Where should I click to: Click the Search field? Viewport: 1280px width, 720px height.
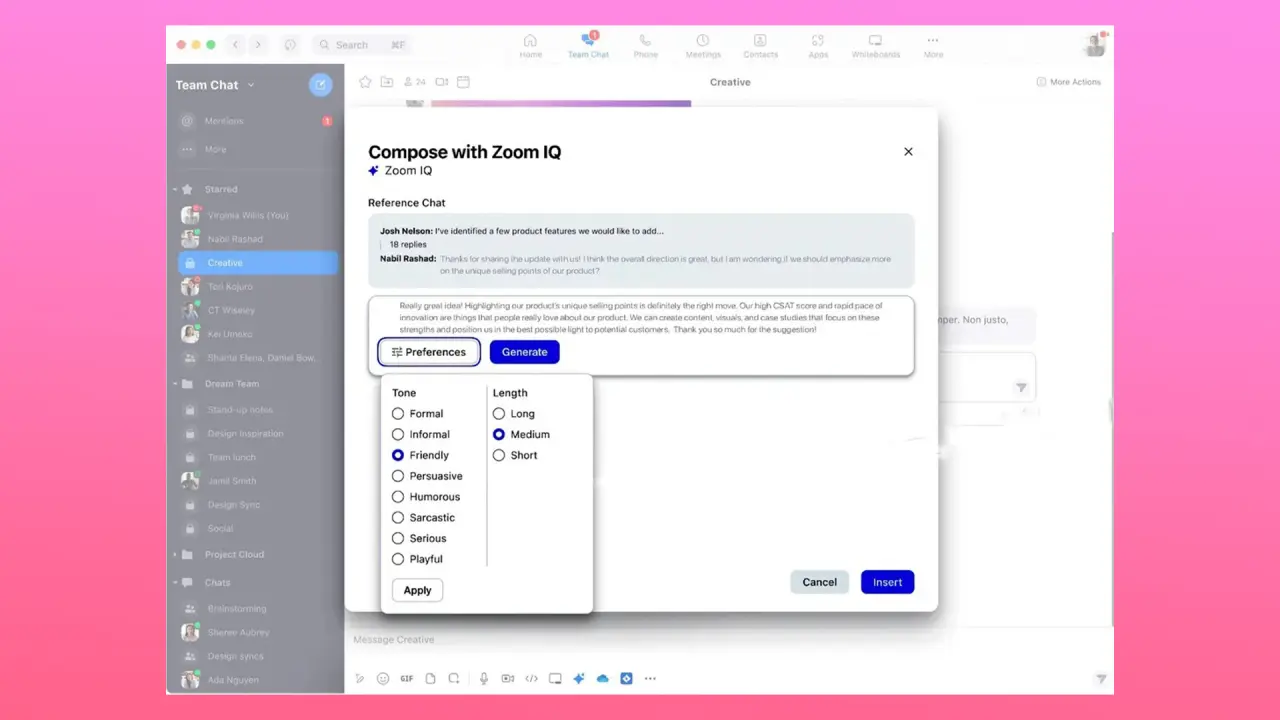pos(360,45)
